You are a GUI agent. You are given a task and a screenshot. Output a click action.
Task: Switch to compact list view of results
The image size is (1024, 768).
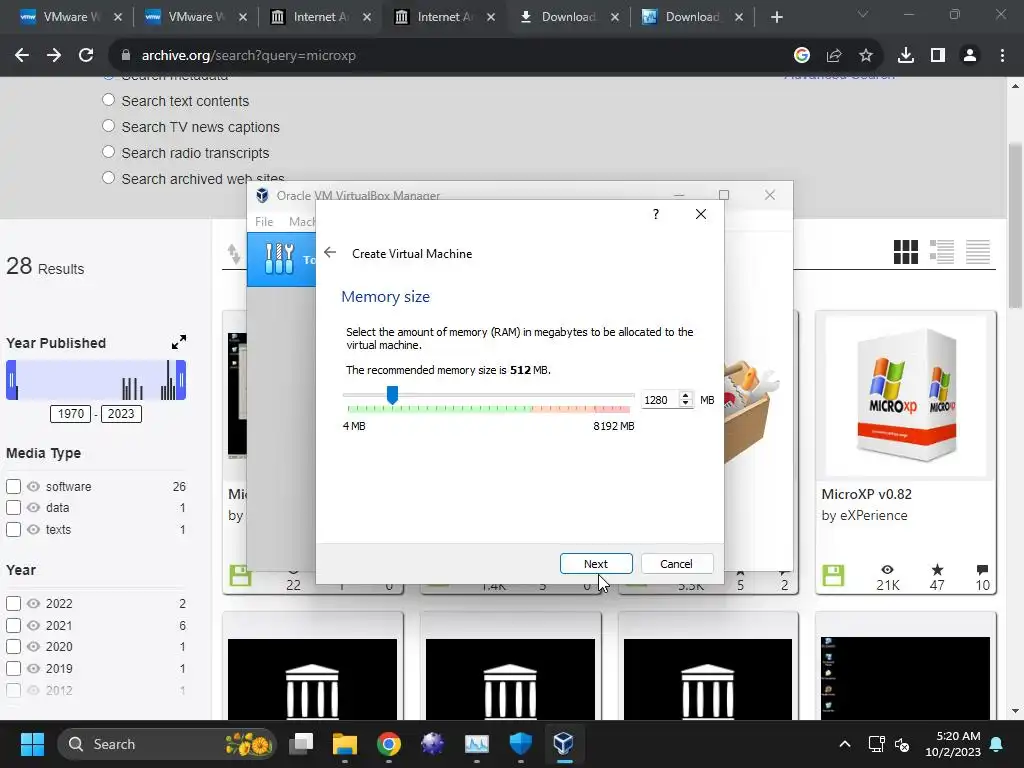tap(978, 251)
